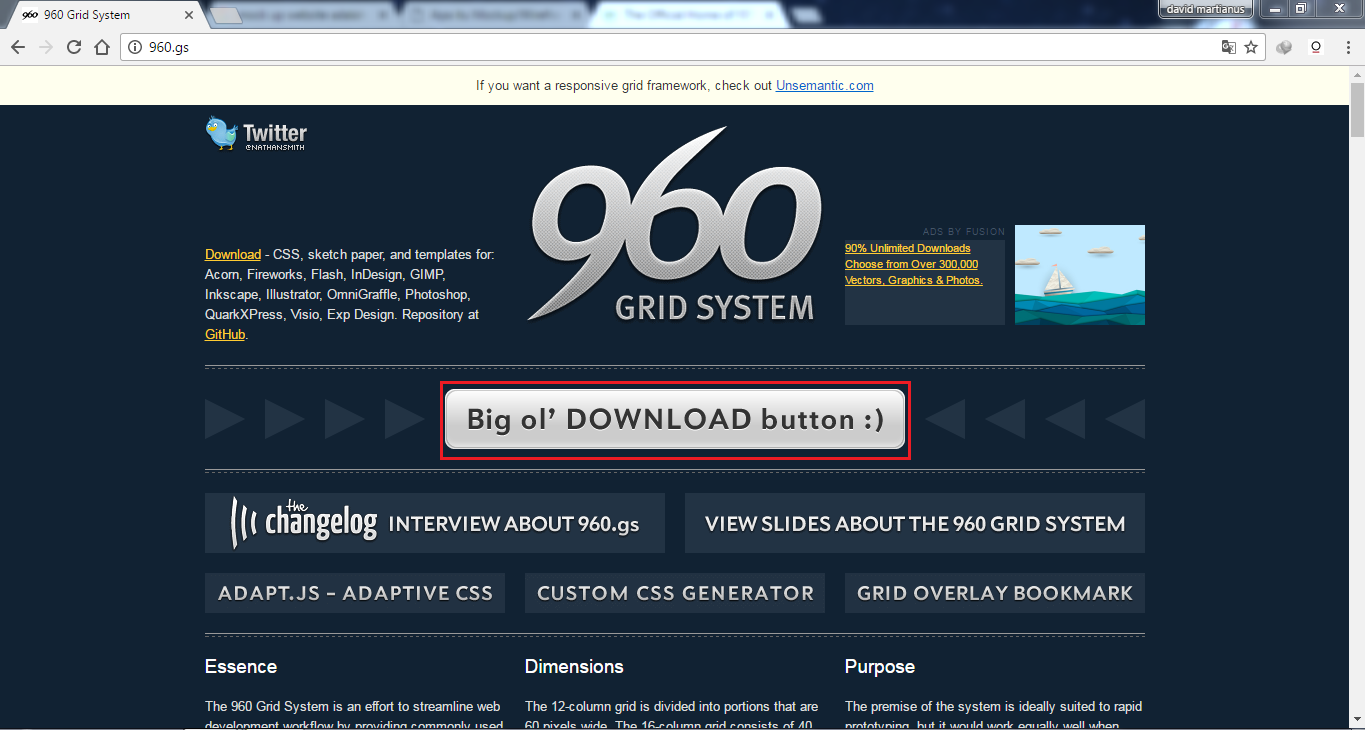
Task: Open the Unsemantic.com link
Action: coord(824,85)
